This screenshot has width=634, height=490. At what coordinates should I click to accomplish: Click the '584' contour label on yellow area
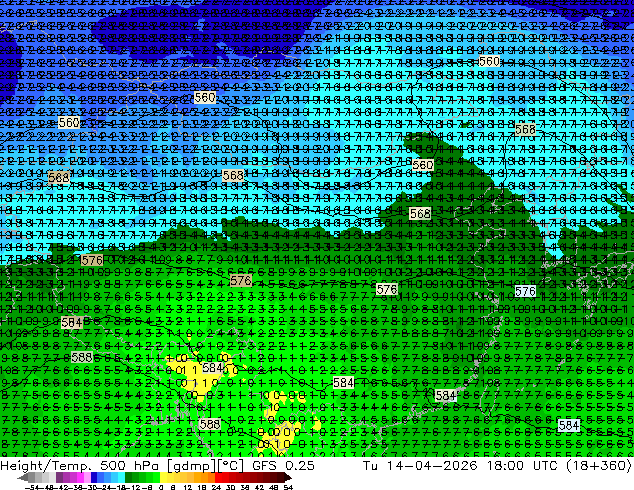coord(213,368)
